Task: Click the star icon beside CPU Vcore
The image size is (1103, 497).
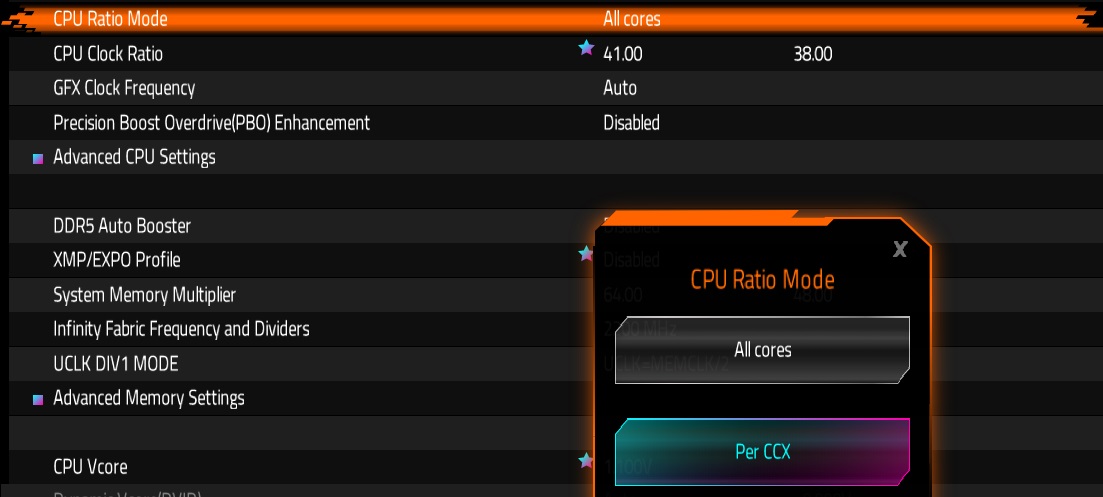Action: (x=586, y=460)
